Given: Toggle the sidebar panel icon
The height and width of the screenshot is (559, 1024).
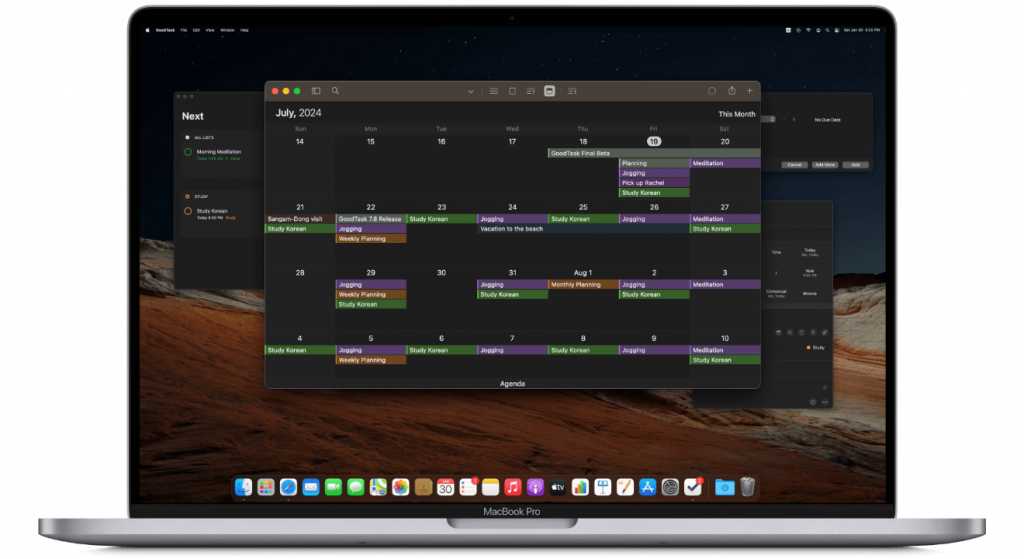Looking at the screenshot, I should pyautogui.click(x=316, y=91).
